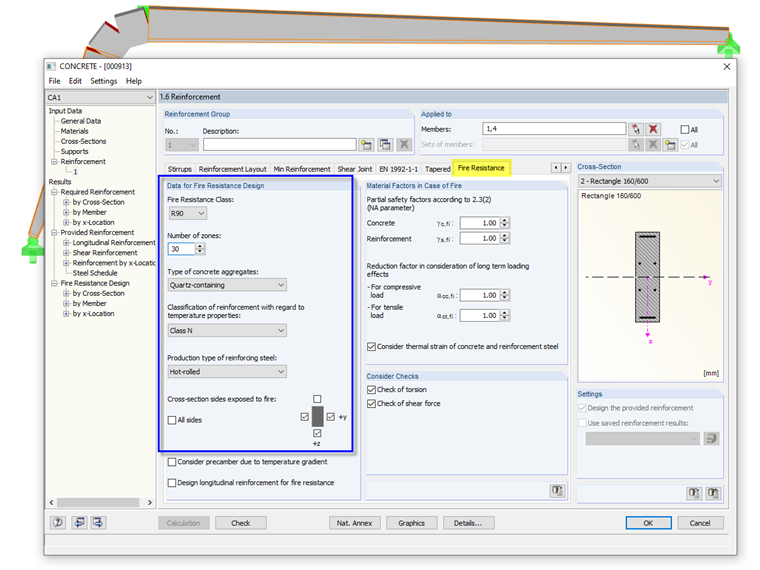Collapse Fire Resistance Design tree node
This screenshot has height=570, width=760.
54,283
